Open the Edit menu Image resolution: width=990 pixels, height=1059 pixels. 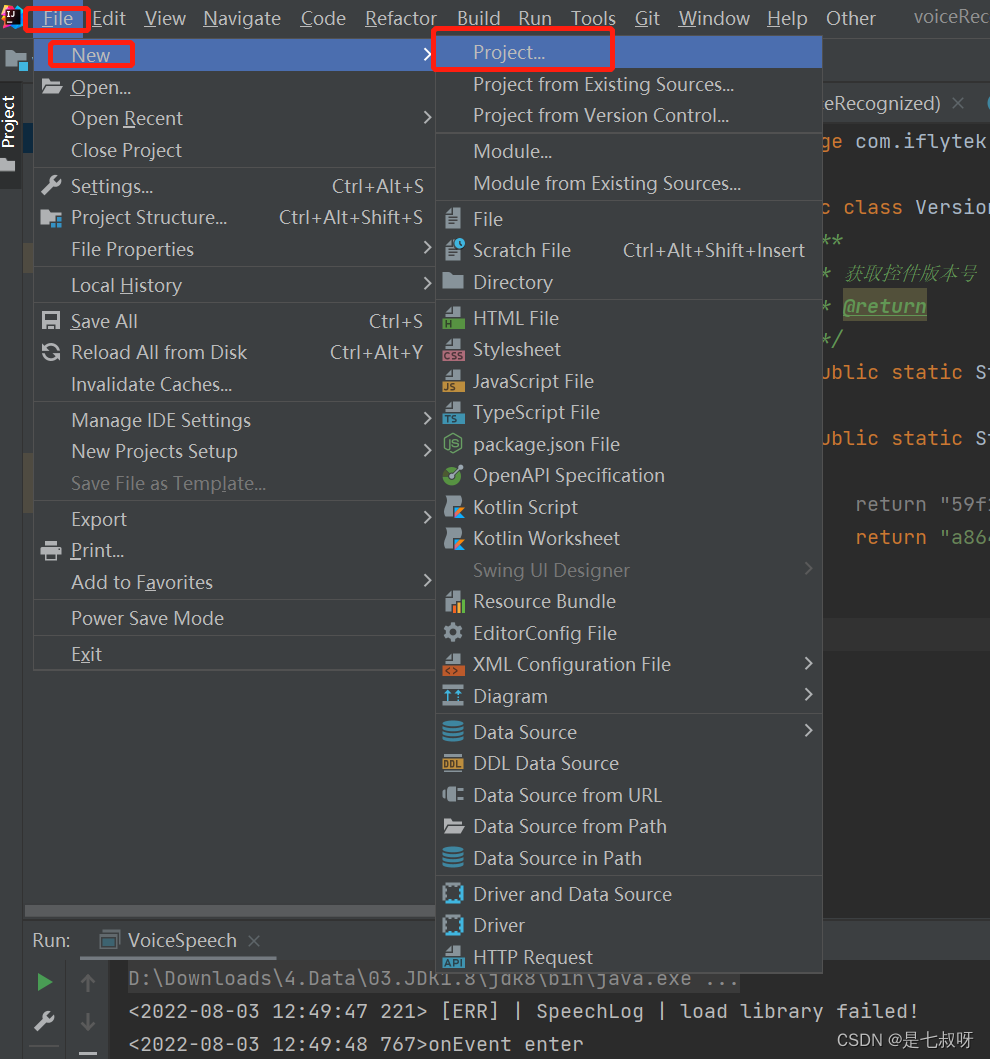tap(109, 18)
